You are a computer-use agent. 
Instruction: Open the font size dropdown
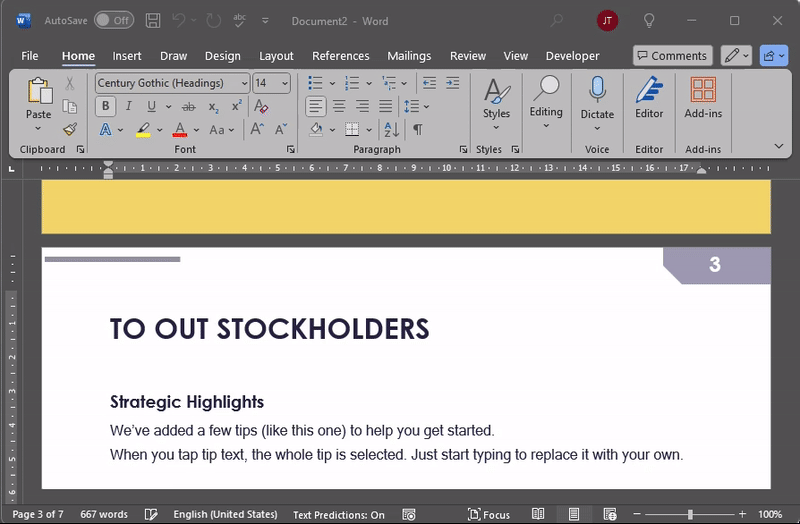coord(285,83)
